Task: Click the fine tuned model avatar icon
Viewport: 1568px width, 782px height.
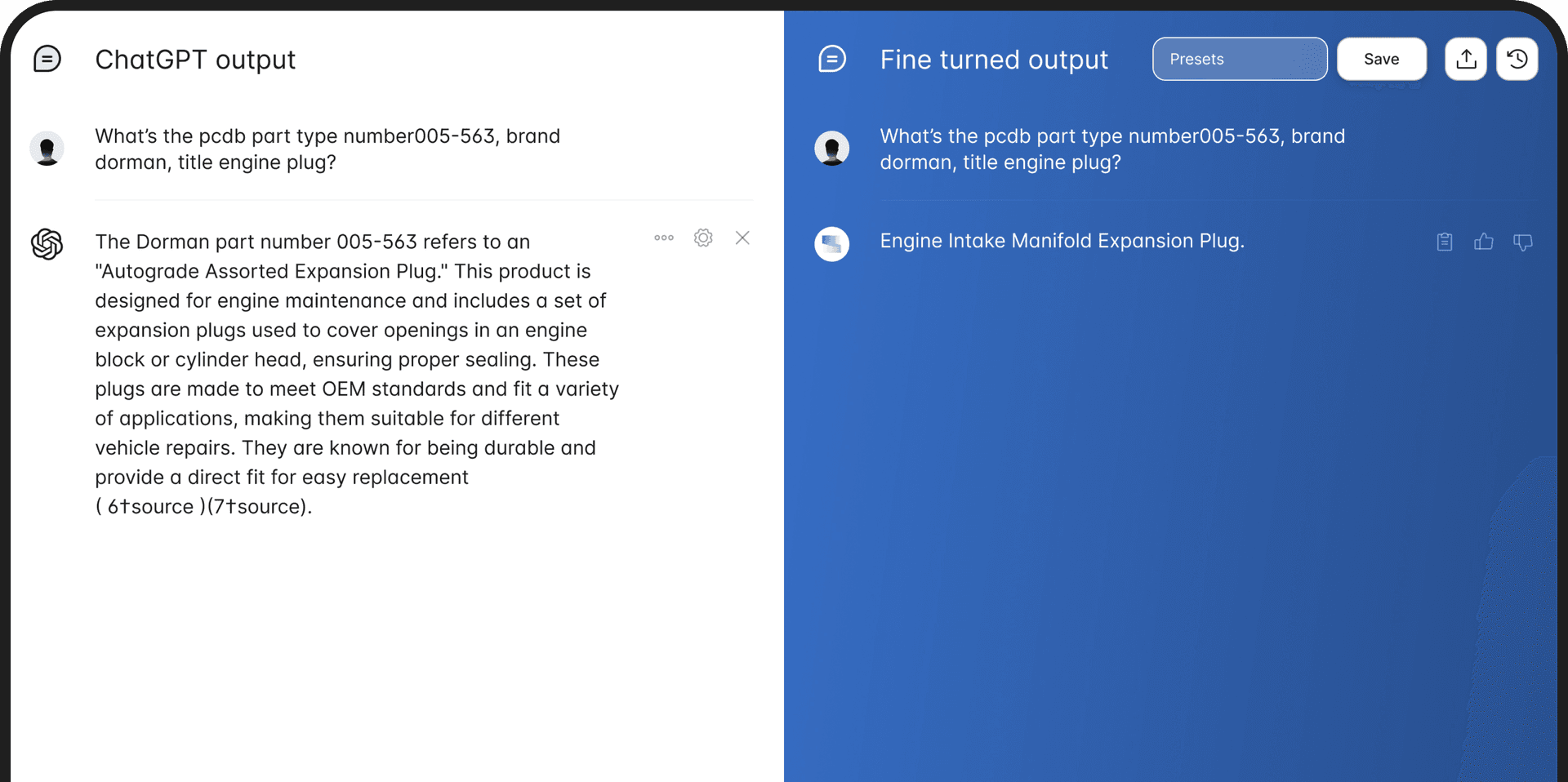Action: click(x=832, y=243)
